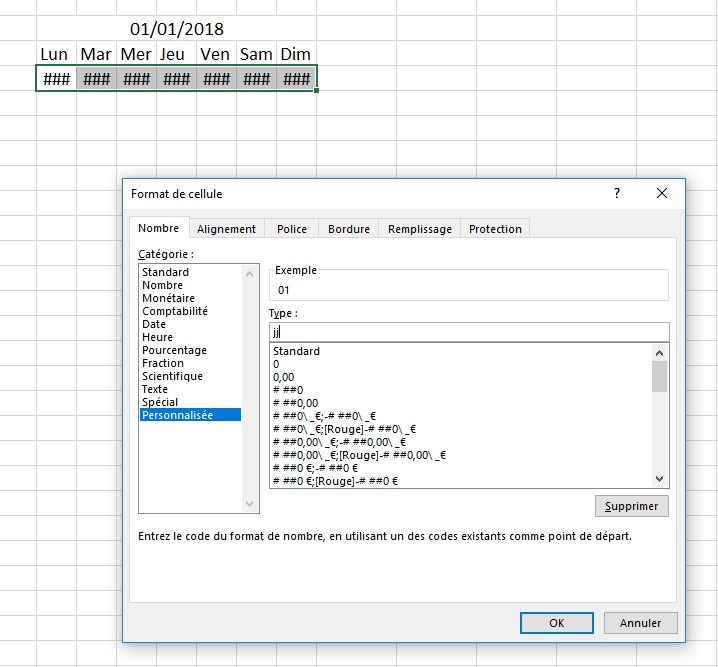This screenshot has height=667, width=718.
Task: Open the Remplissage tab
Action: point(419,229)
